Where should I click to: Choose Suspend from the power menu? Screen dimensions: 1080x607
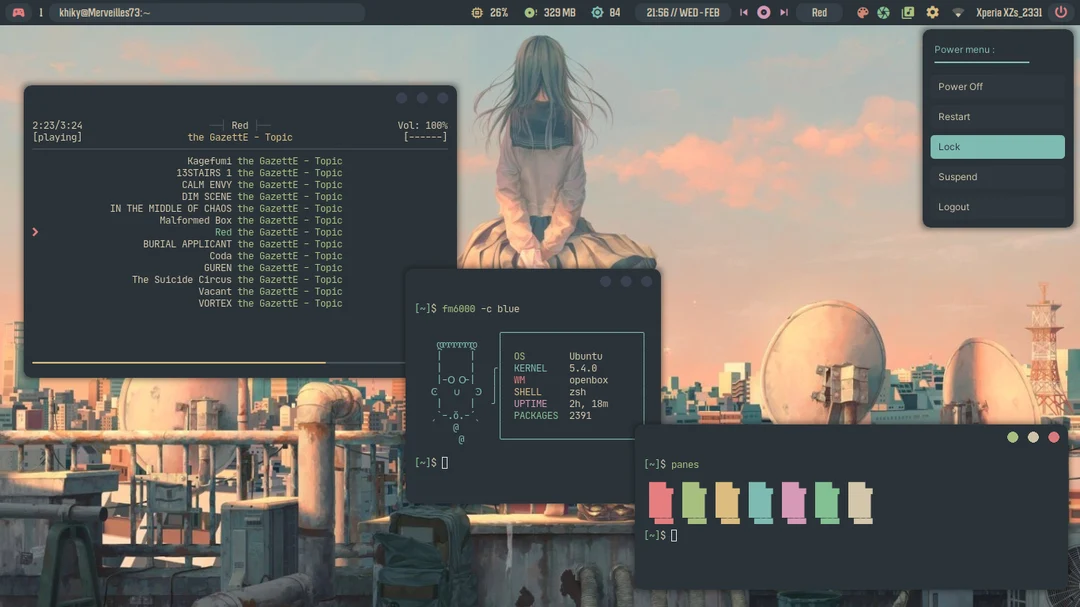(996, 176)
